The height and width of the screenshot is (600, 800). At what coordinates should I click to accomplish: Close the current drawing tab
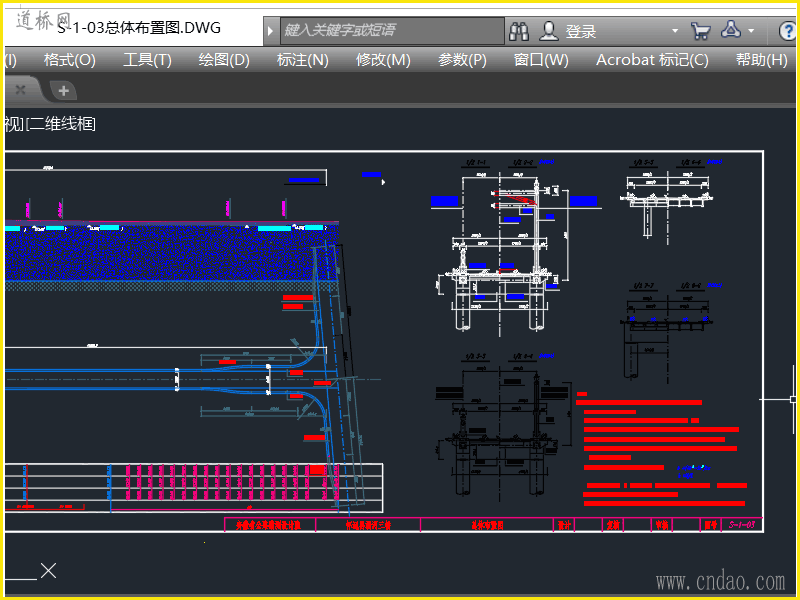click(20, 90)
